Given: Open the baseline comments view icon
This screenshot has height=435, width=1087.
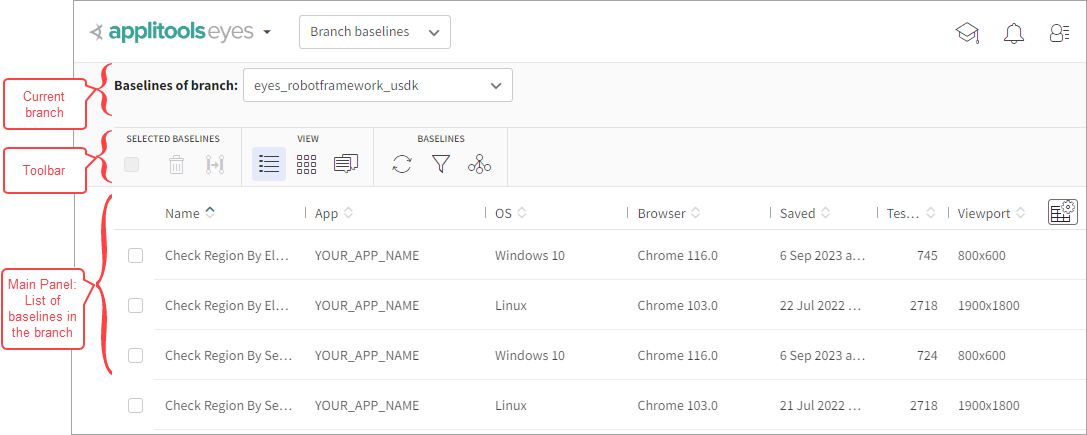Looking at the screenshot, I should (346, 165).
